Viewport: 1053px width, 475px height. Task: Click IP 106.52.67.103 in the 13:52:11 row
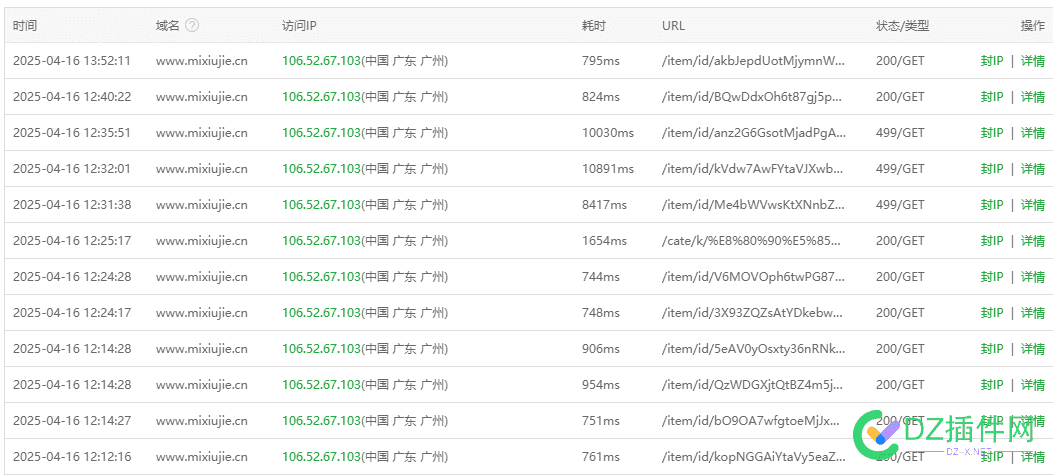coord(321,60)
